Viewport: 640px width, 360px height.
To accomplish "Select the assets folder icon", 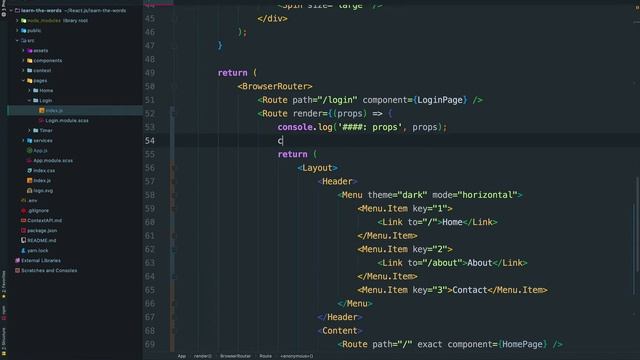I will [29, 50].
